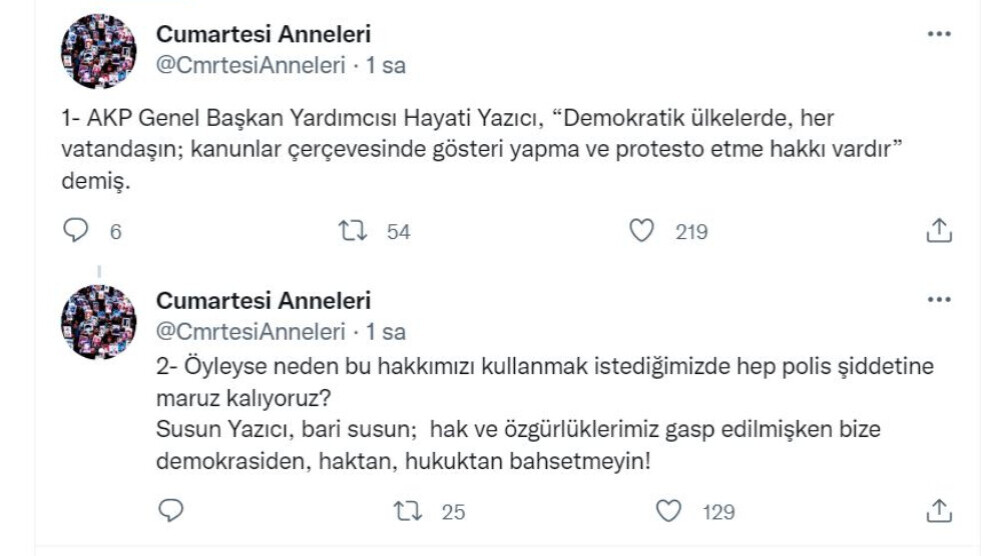Like the first tweet with 219 likes
Screen dimensions: 990x556
641,231
